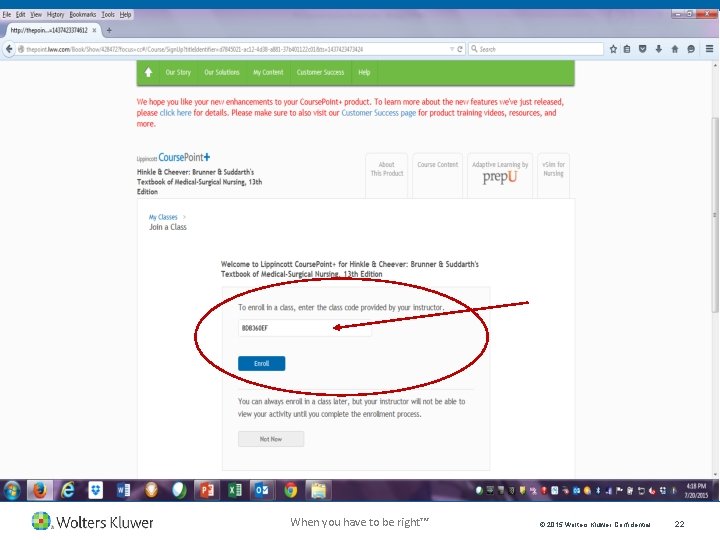Viewport: 720px width, 540px height.
Task: Open the History menu
Action: pyautogui.click(x=56, y=15)
